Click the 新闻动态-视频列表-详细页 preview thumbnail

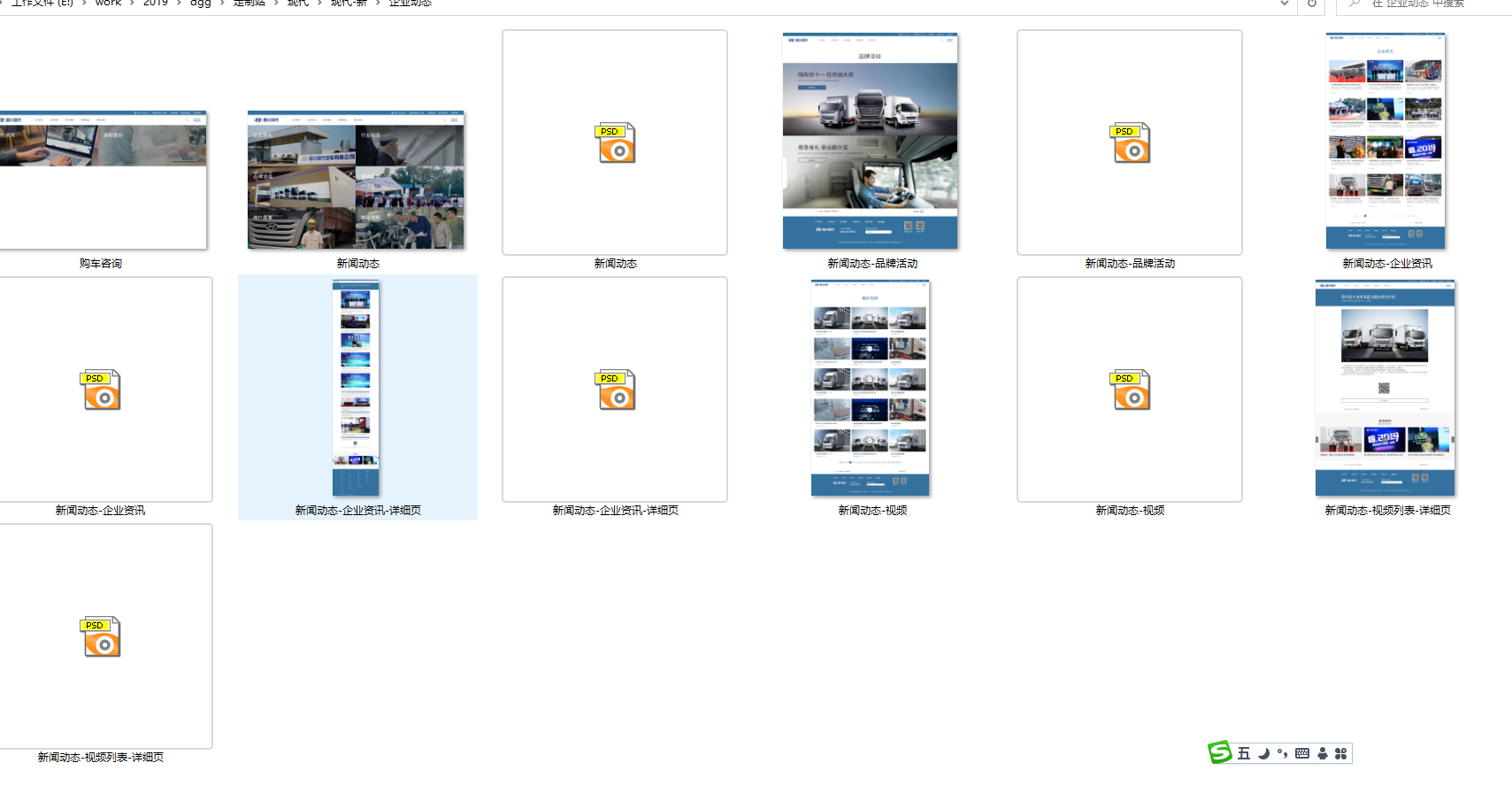click(x=1385, y=388)
